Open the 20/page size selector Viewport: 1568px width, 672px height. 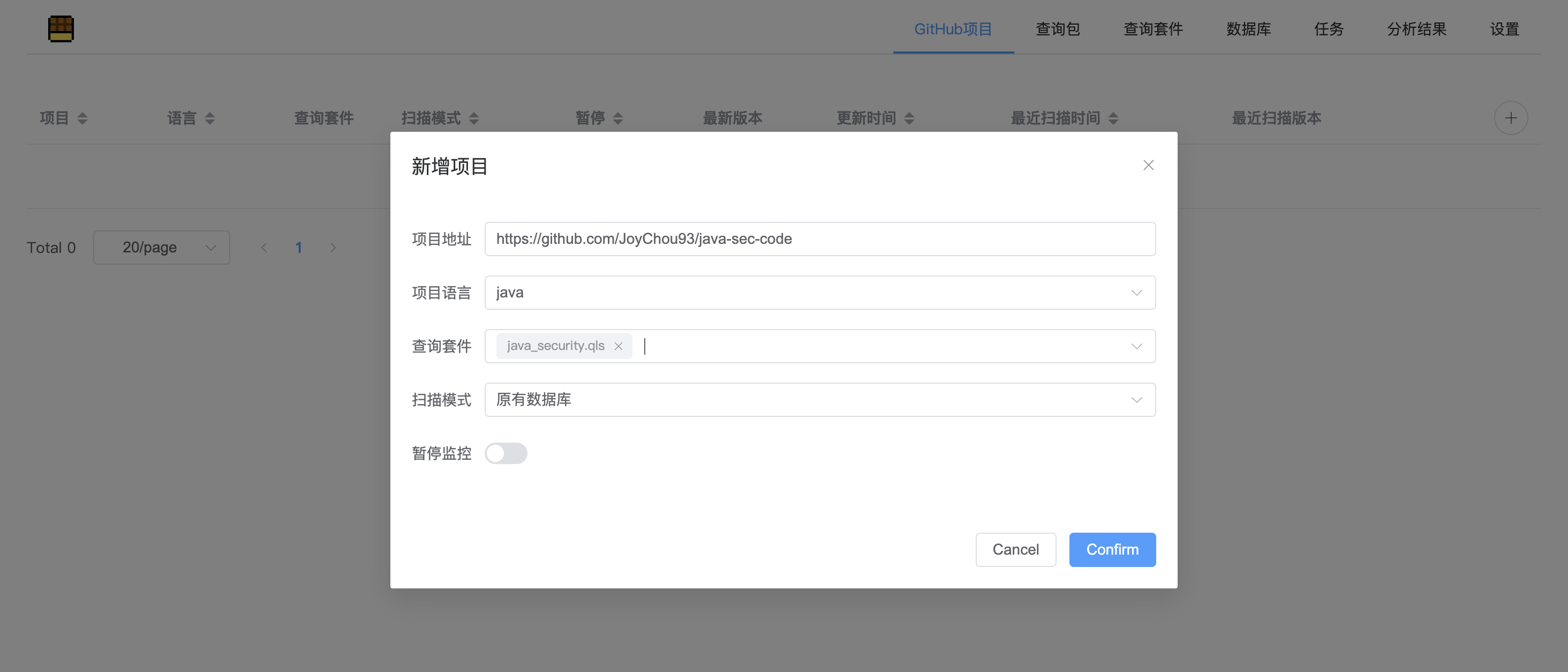161,248
